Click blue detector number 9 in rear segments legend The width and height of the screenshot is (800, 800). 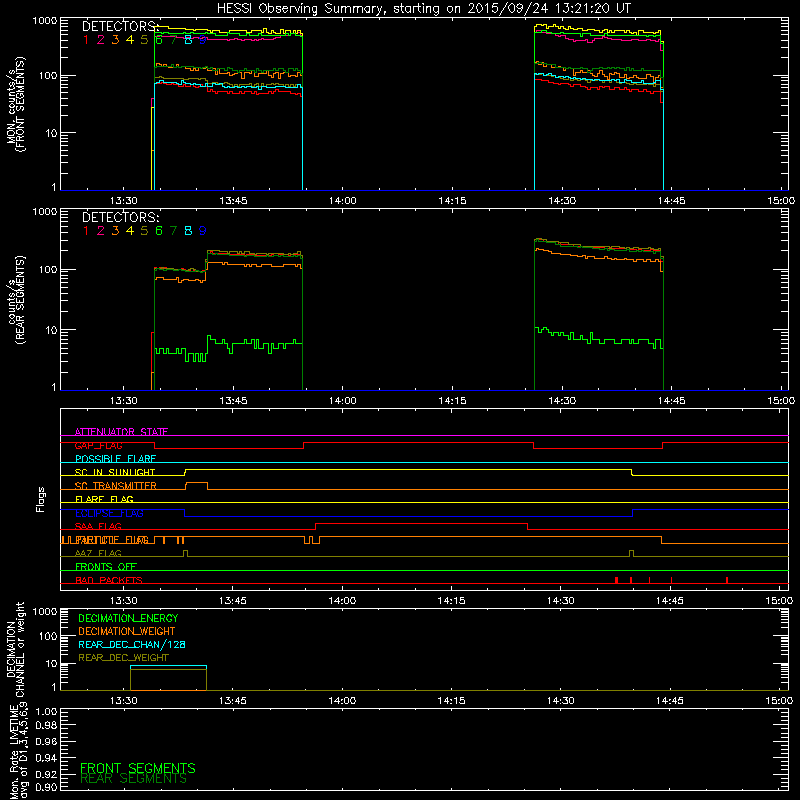pos(203,231)
